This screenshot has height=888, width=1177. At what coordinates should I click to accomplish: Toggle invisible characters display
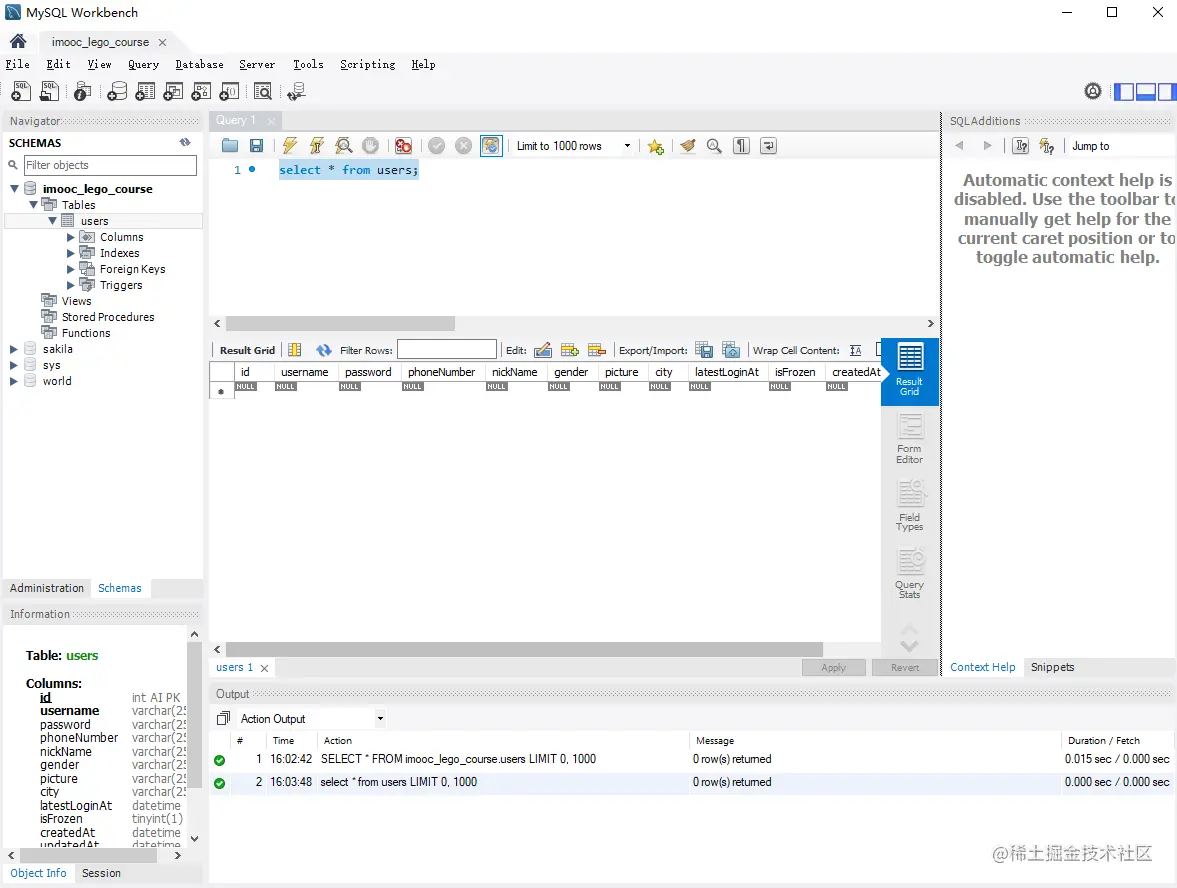tap(742, 146)
